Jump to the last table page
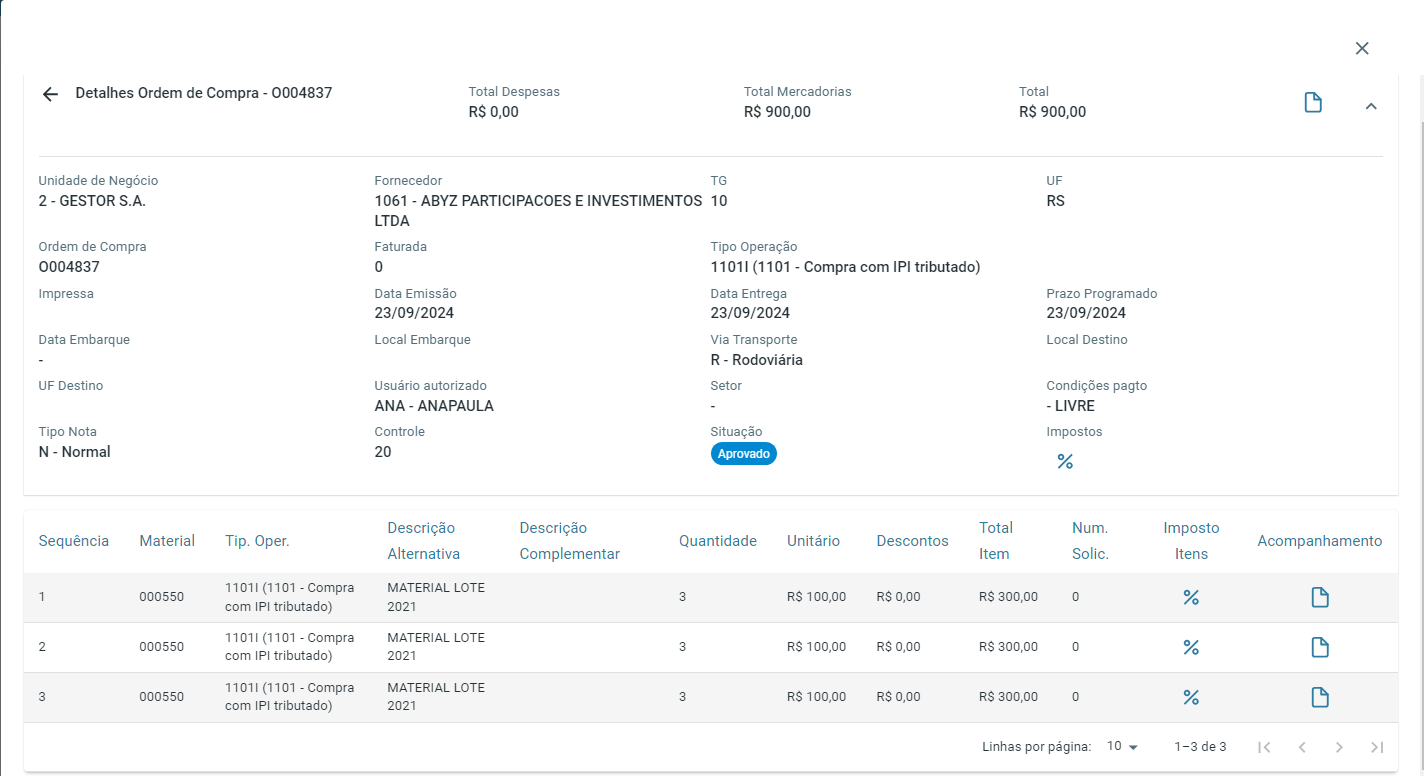This screenshot has height=776, width=1424. click(x=1377, y=747)
